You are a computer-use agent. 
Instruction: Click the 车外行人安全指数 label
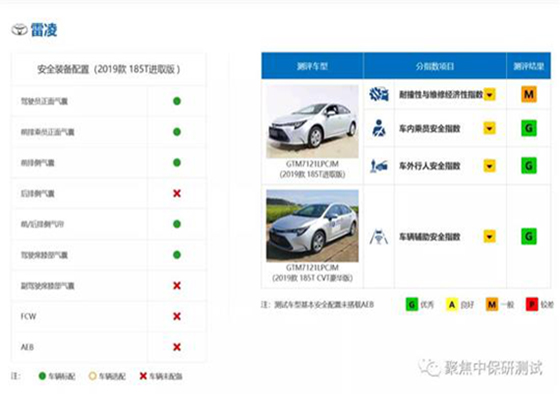coord(430,166)
